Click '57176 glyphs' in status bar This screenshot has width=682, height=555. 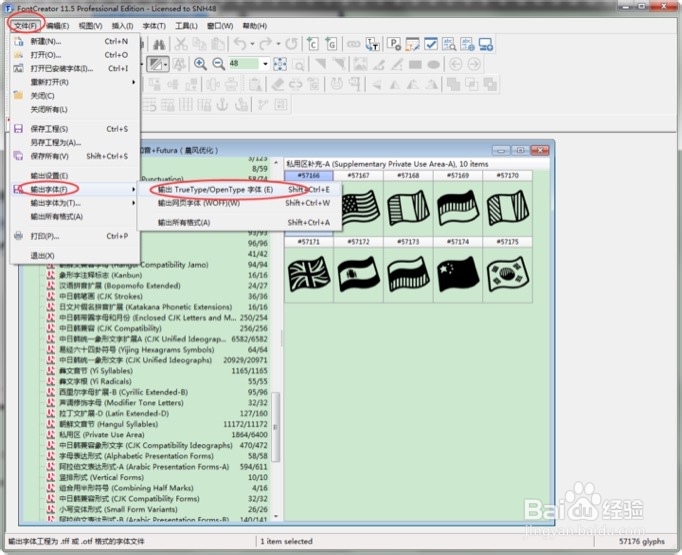point(642,542)
